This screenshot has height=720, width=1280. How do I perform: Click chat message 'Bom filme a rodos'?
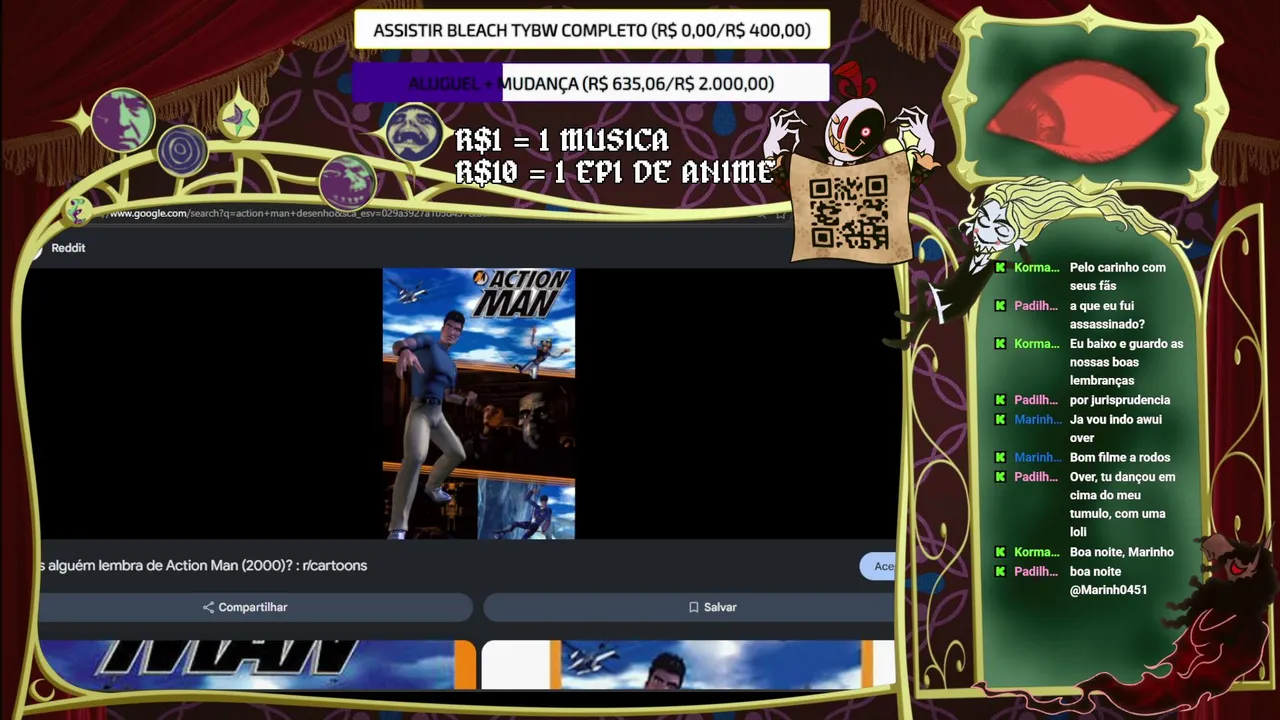(x=1120, y=458)
